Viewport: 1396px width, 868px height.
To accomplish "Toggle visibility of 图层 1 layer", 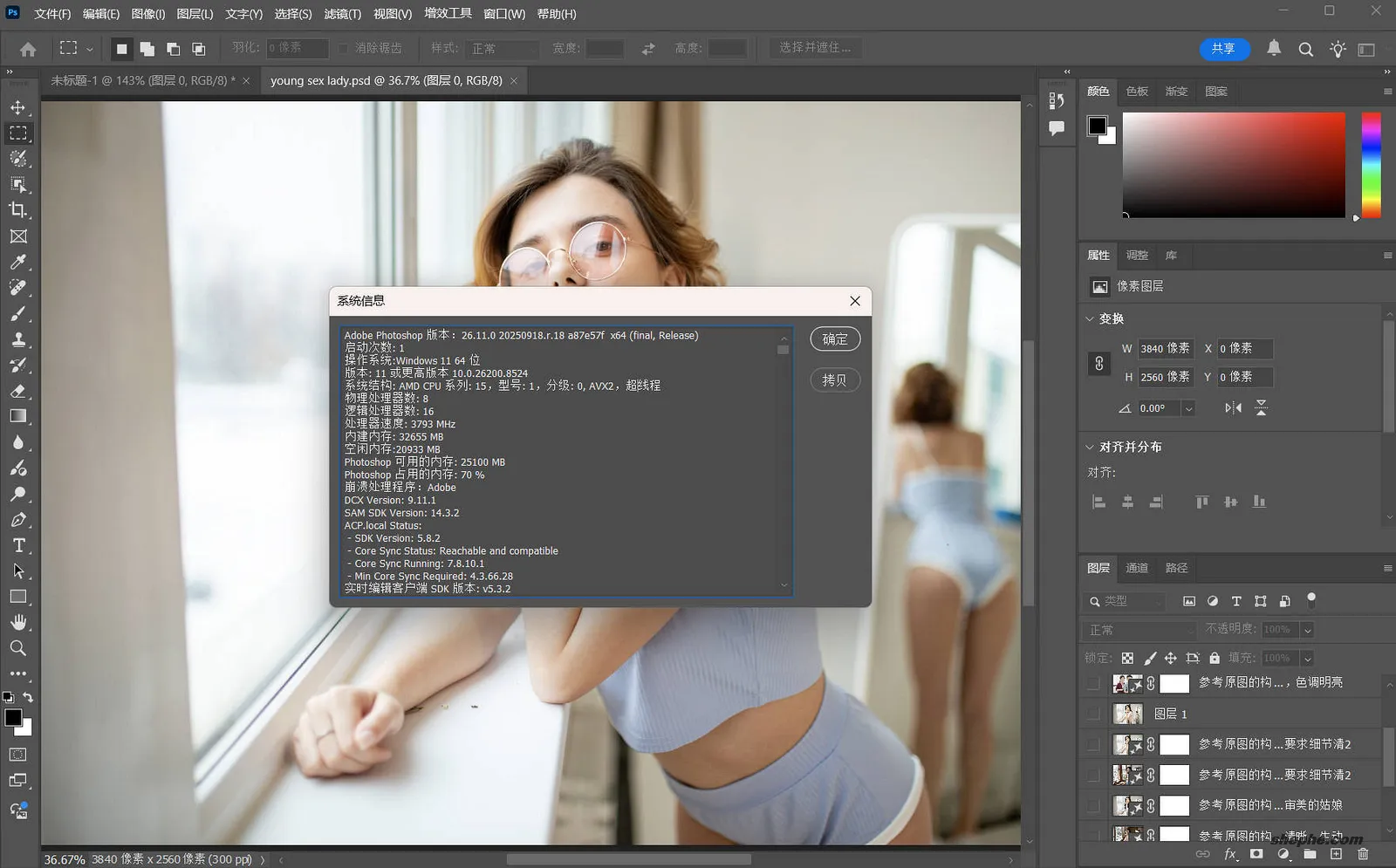I will point(1093,714).
